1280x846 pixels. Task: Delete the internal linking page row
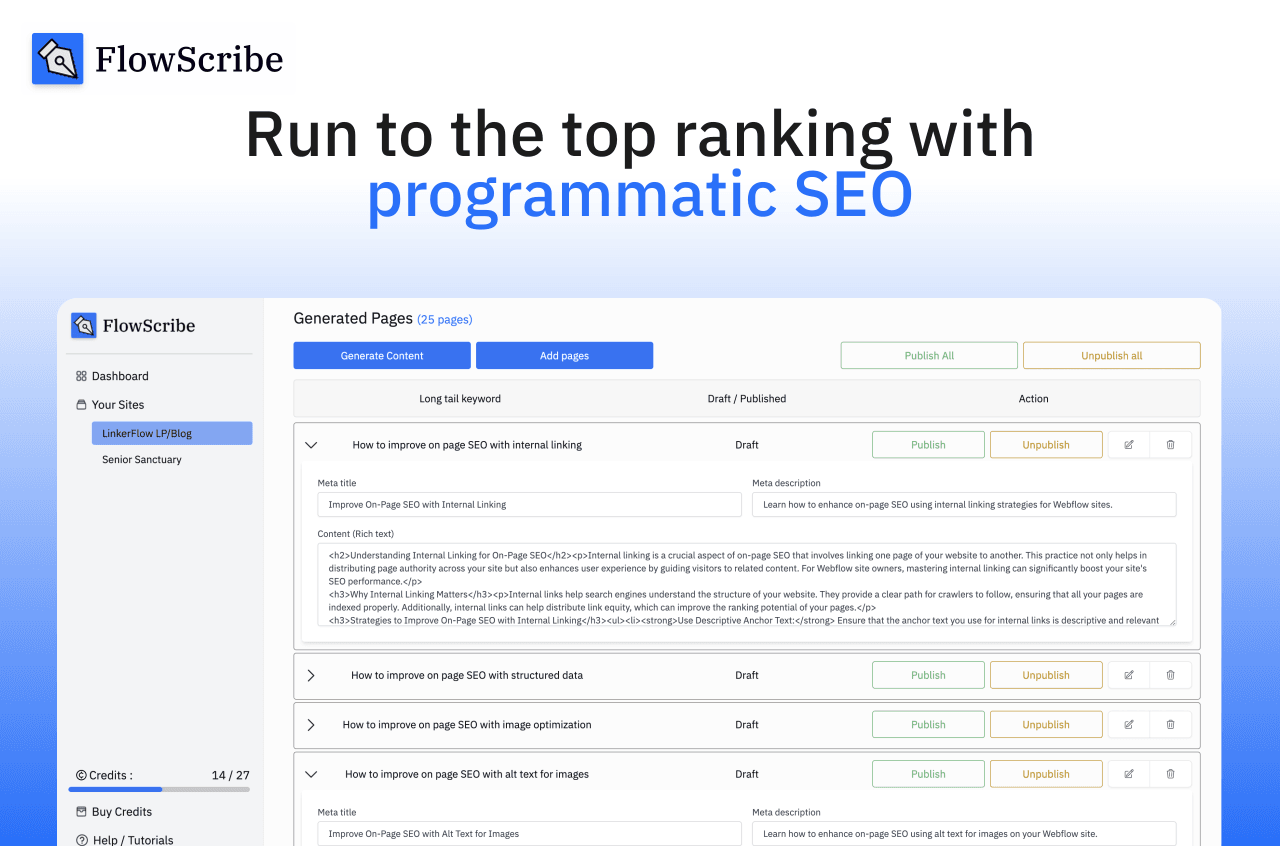pyautogui.click(x=1170, y=445)
